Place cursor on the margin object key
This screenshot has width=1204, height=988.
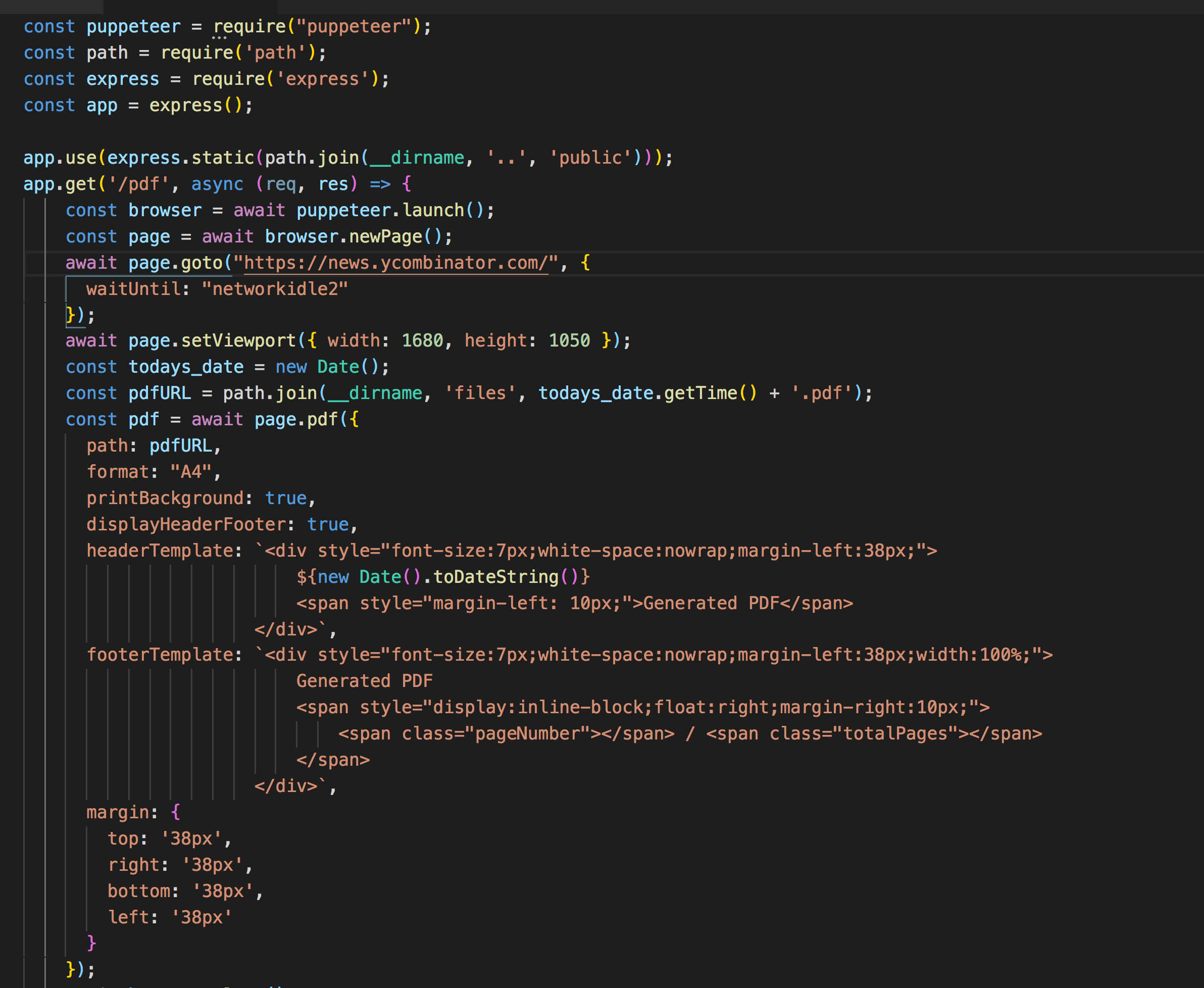(120, 812)
